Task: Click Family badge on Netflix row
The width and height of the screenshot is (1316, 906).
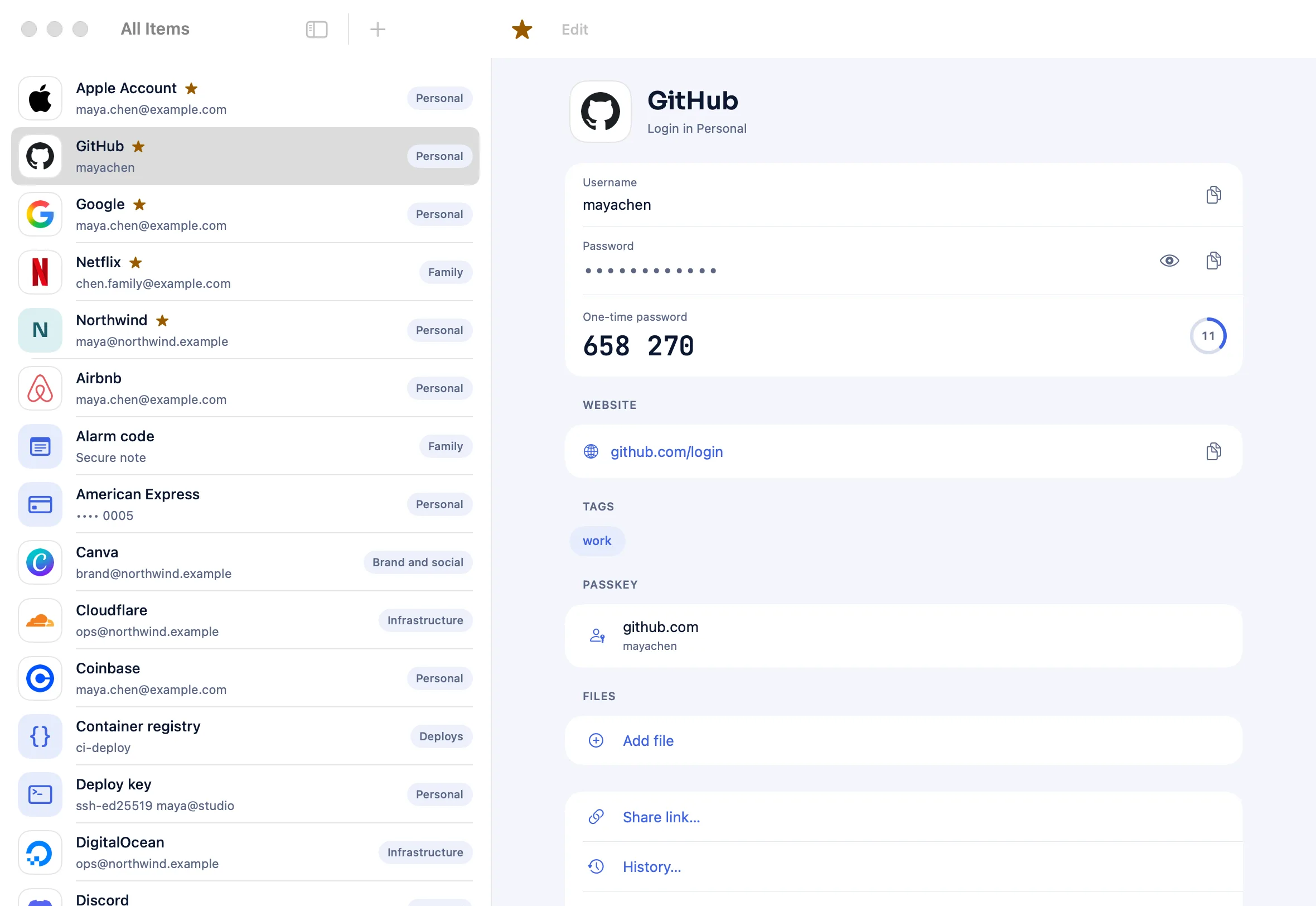Action: click(446, 272)
